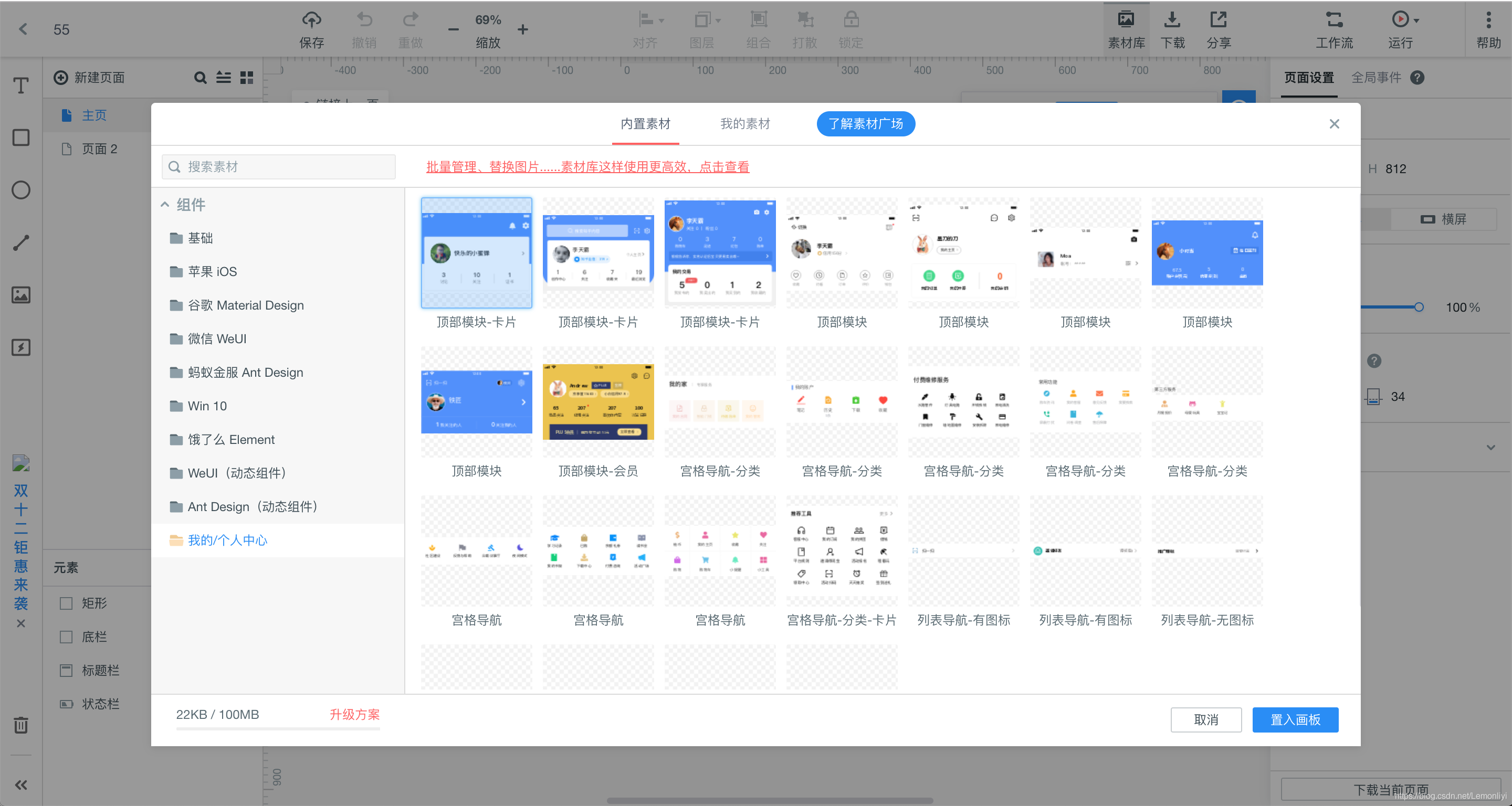This screenshot has height=806, width=1512.
Task: Click the 下载 (Download) icon
Action: [x=1172, y=28]
